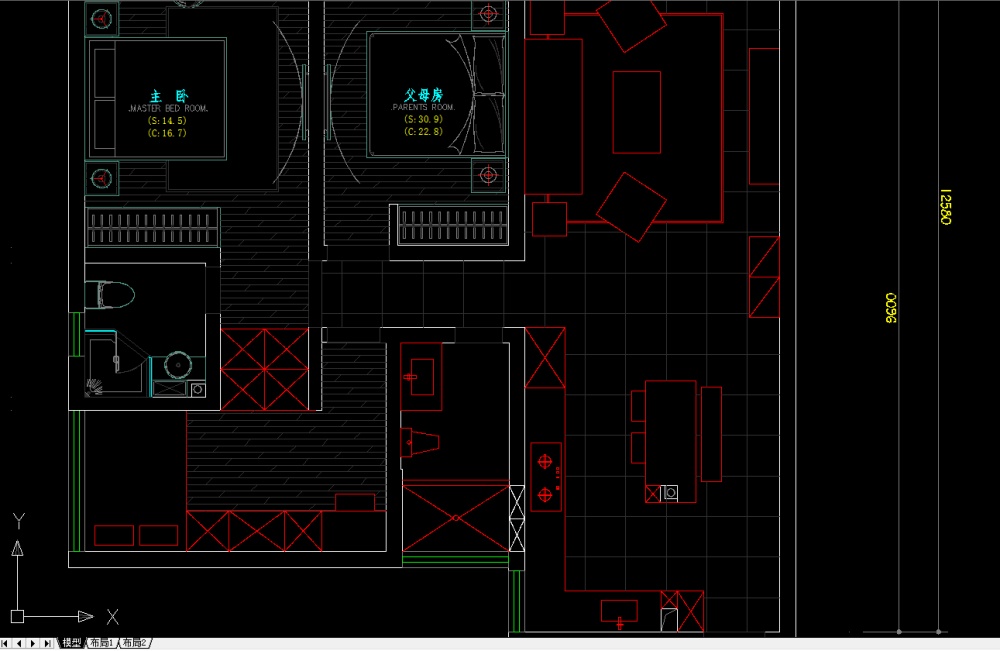This screenshot has width=1000, height=651.
Task: Select the red dining table block
Action: (670, 432)
